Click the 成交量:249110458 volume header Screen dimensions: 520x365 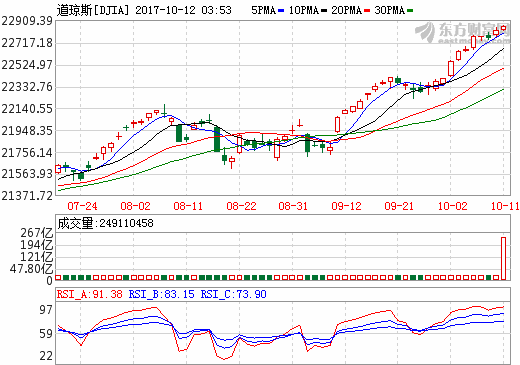105,223
